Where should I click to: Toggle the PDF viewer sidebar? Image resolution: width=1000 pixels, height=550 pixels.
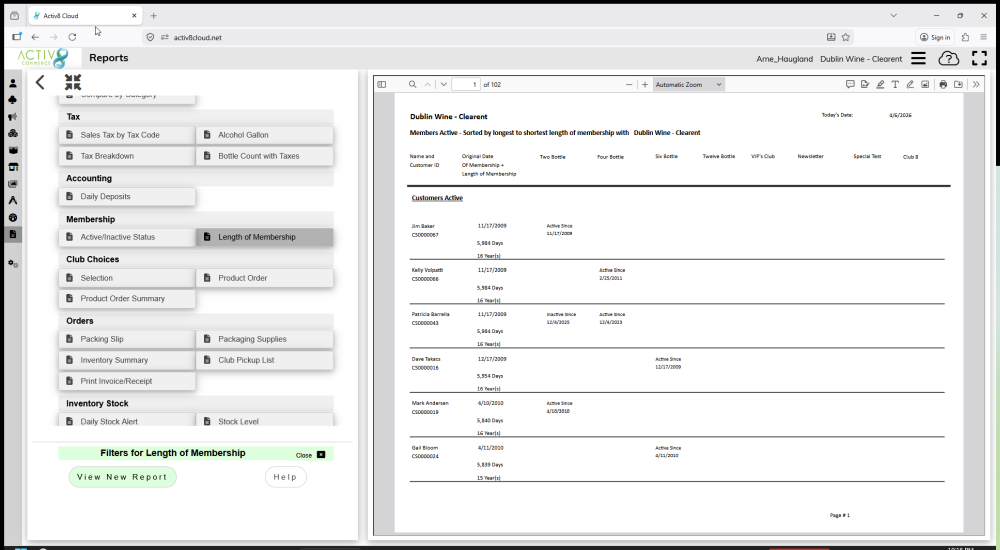(x=381, y=84)
